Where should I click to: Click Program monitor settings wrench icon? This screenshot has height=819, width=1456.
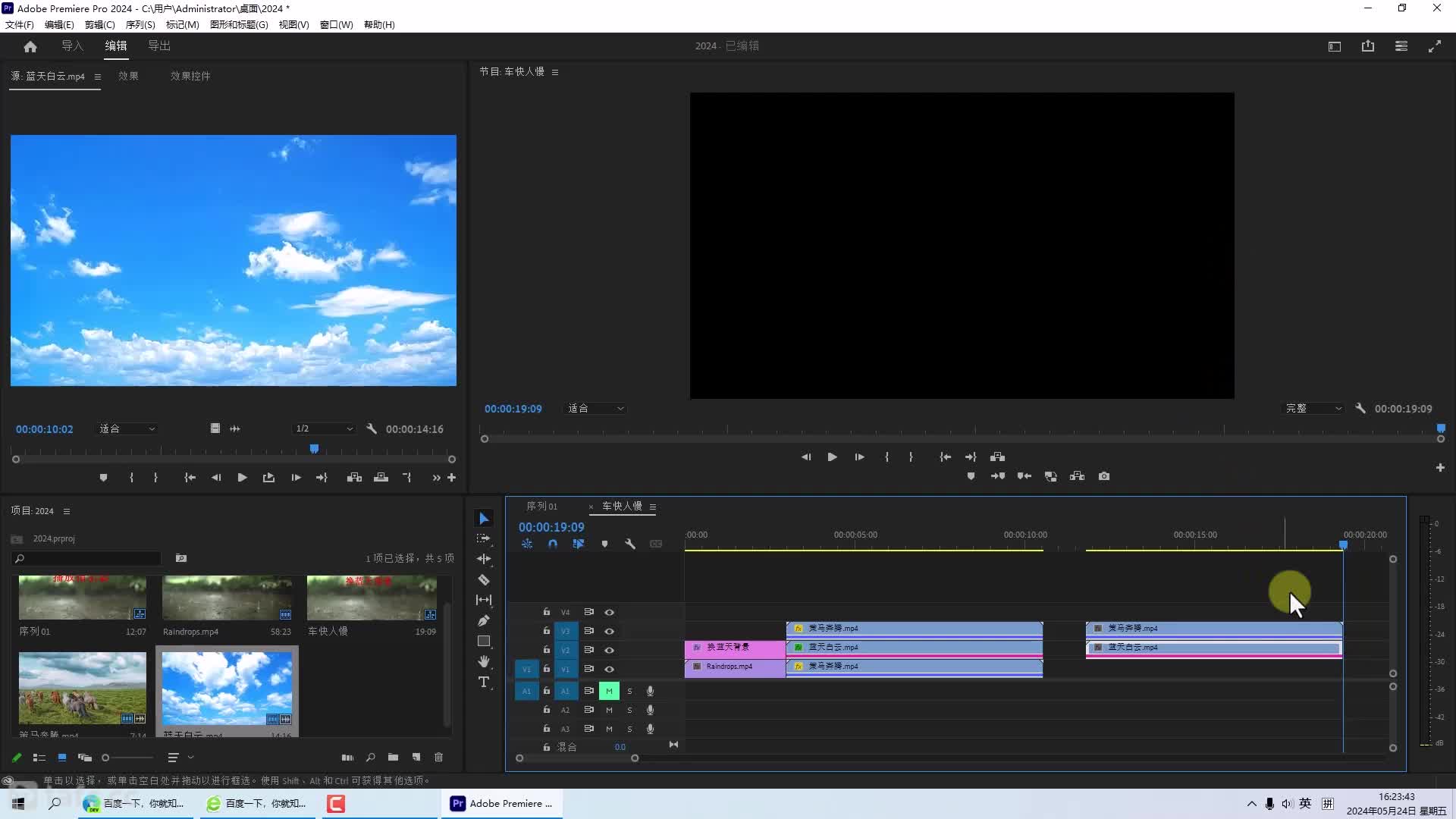[1360, 408]
